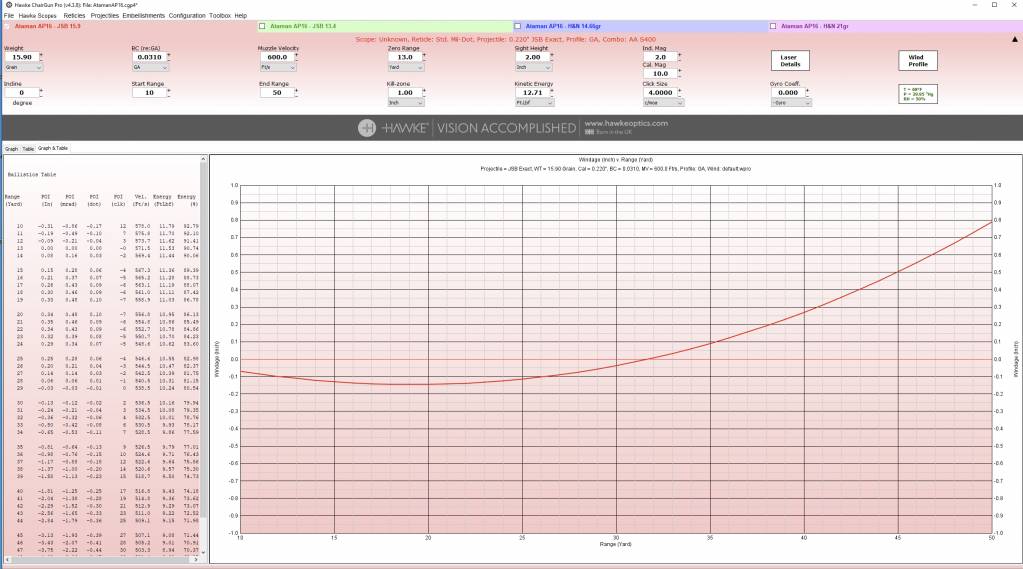Open the File menu
1023x569 pixels.
point(8,15)
